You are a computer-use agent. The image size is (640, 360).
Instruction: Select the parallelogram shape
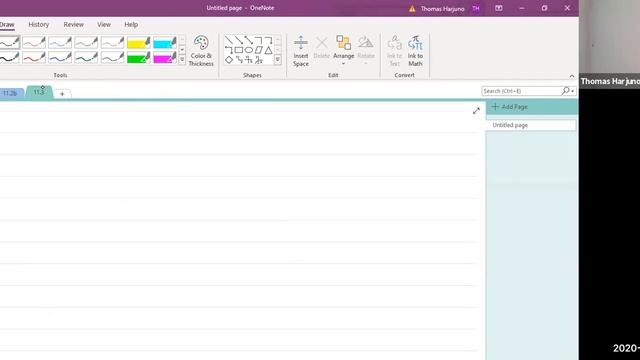pyautogui.click(x=258, y=50)
